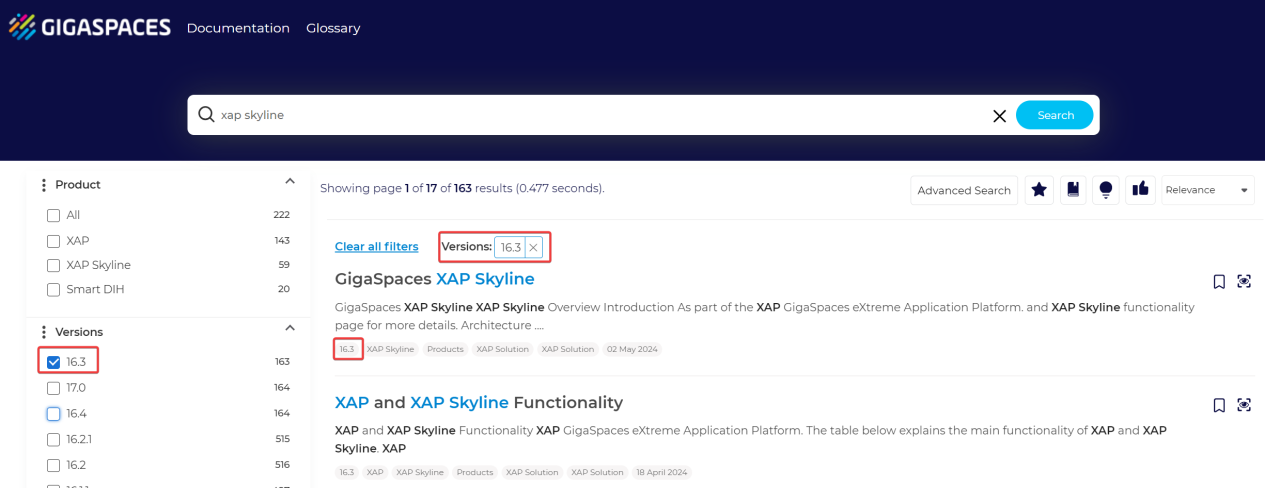Click the 16.3 tag under GigaSpaces XAP Skyline
The image size is (1265, 488).
click(x=347, y=349)
